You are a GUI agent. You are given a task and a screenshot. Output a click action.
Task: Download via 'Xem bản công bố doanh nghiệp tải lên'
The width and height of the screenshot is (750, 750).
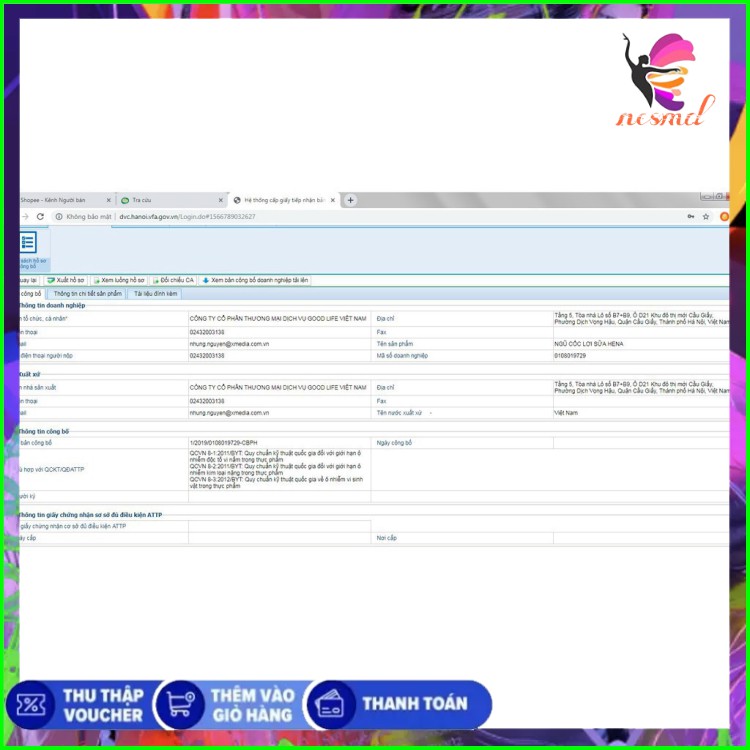point(255,281)
